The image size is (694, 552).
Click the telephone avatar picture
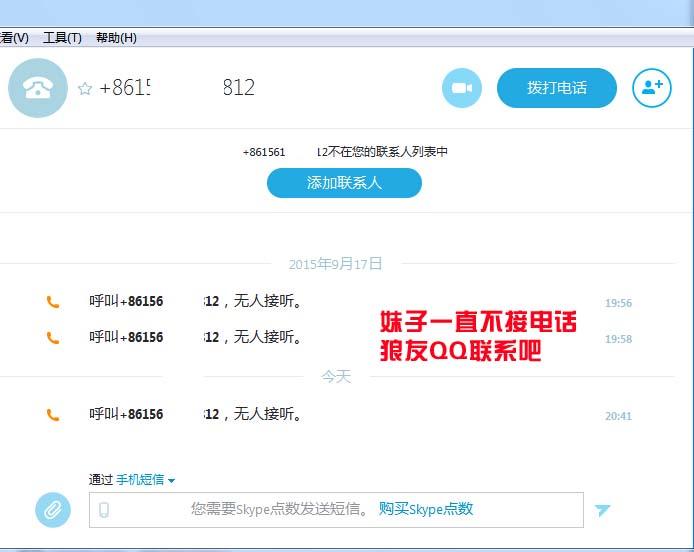point(38,88)
